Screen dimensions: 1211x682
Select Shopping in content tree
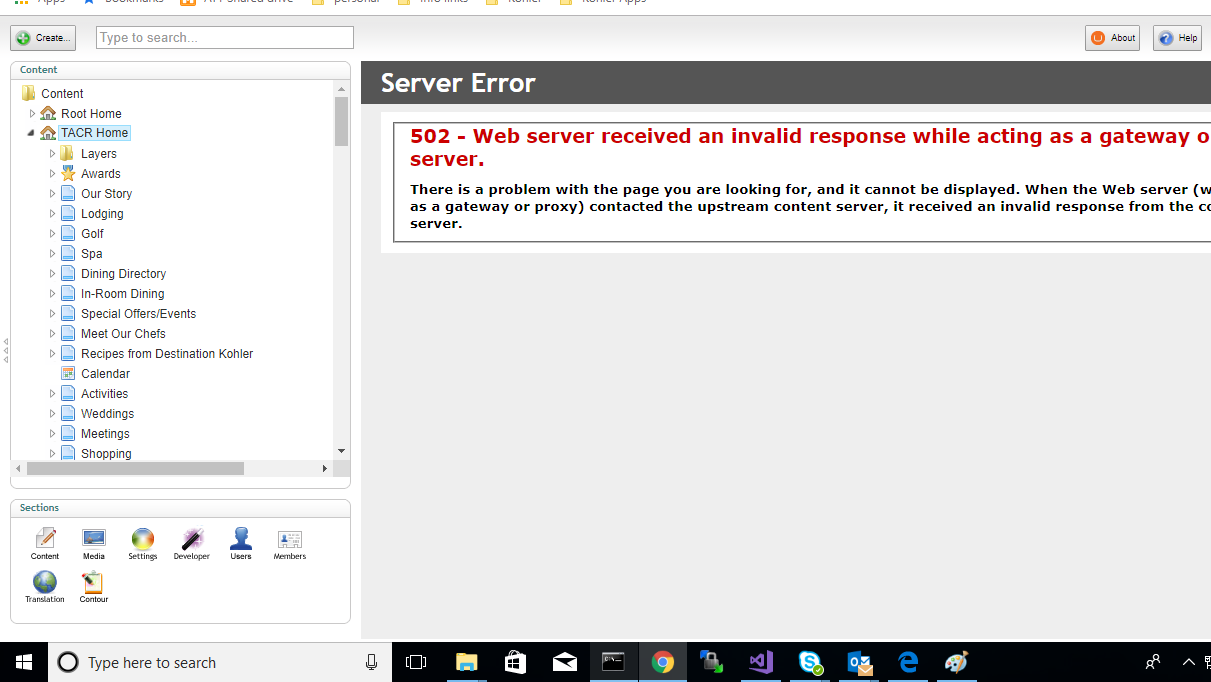tap(106, 453)
